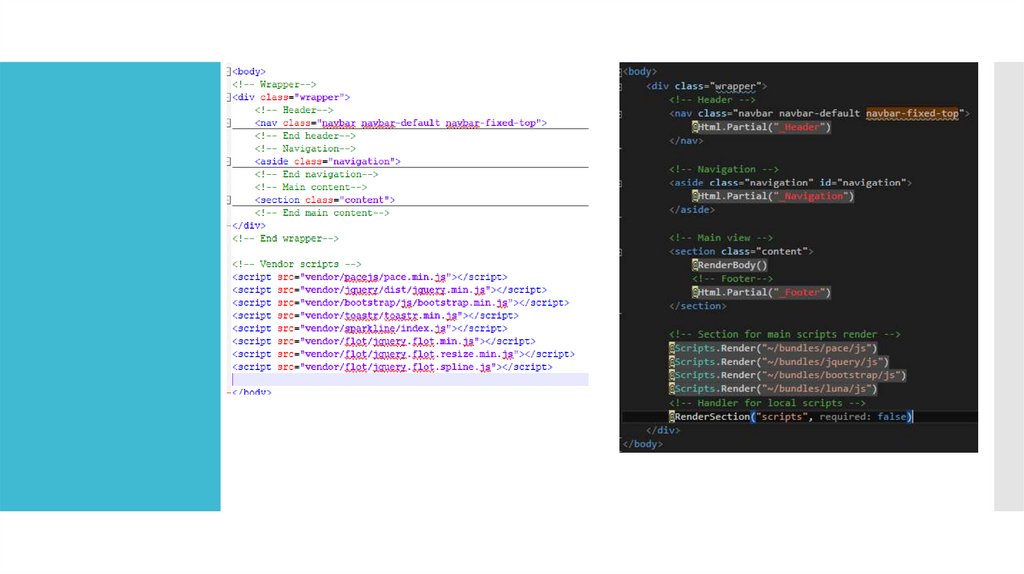Click the bootstrap.min.js script line
The height and width of the screenshot is (574, 1024).
coord(400,302)
